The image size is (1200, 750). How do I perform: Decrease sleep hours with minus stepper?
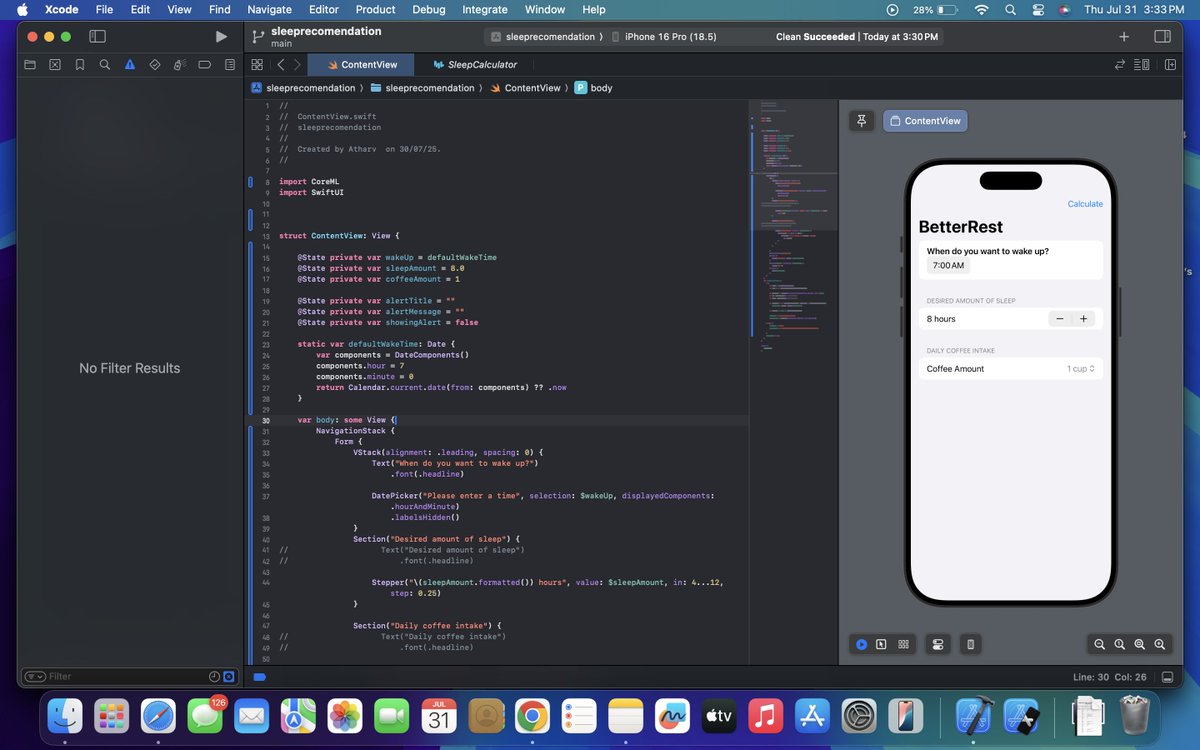point(1060,319)
